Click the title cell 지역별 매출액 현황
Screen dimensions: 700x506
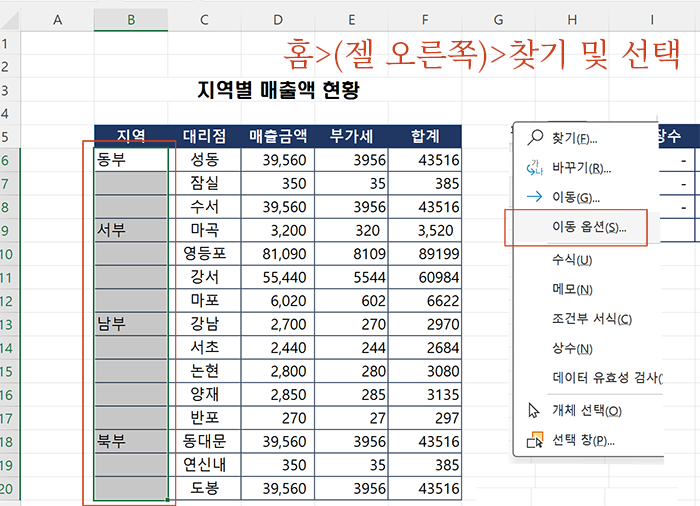(278, 90)
